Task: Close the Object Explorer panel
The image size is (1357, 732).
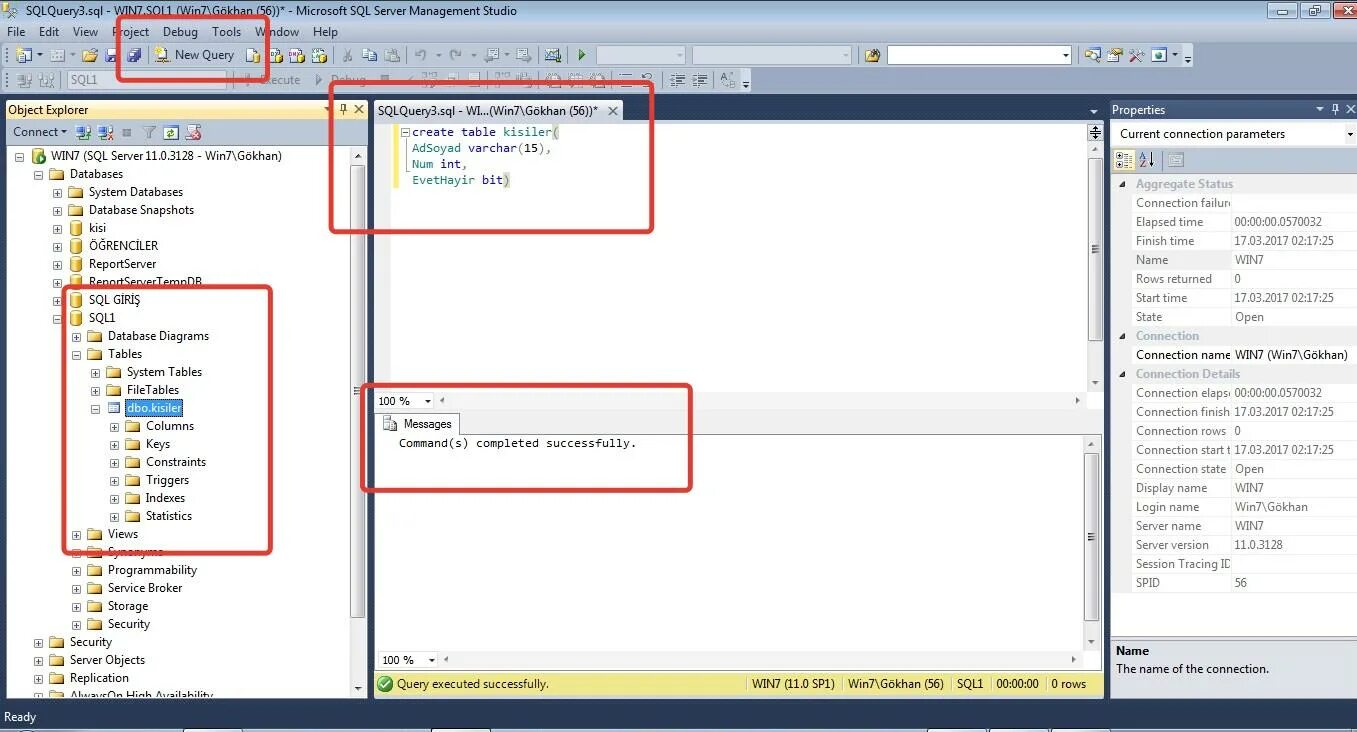Action: pos(358,109)
